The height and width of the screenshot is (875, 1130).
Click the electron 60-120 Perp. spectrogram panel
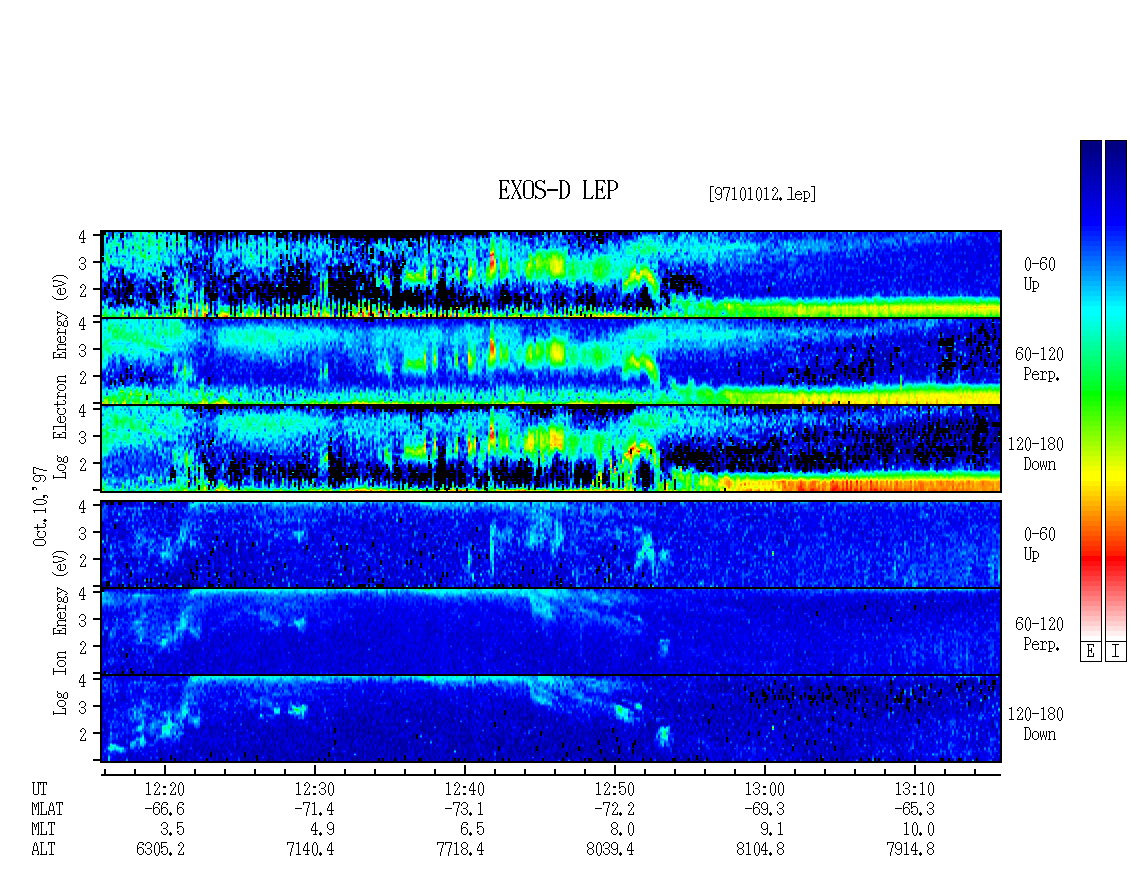pos(551,361)
